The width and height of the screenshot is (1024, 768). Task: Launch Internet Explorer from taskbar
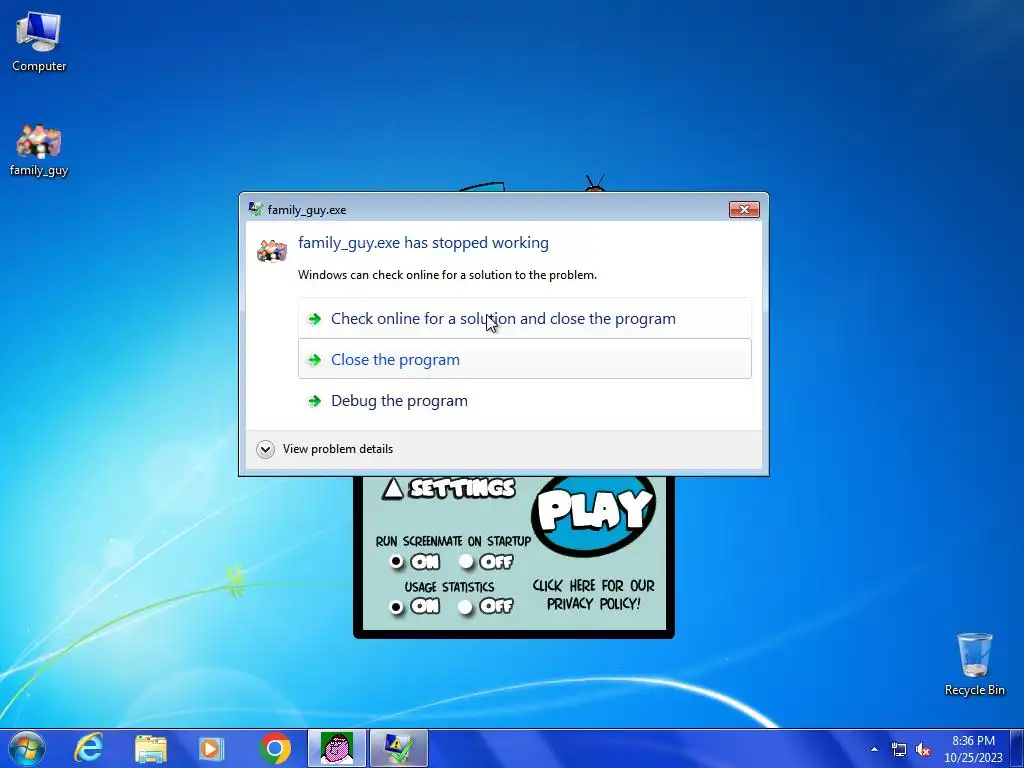pyautogui.click(x=88, y=748)
